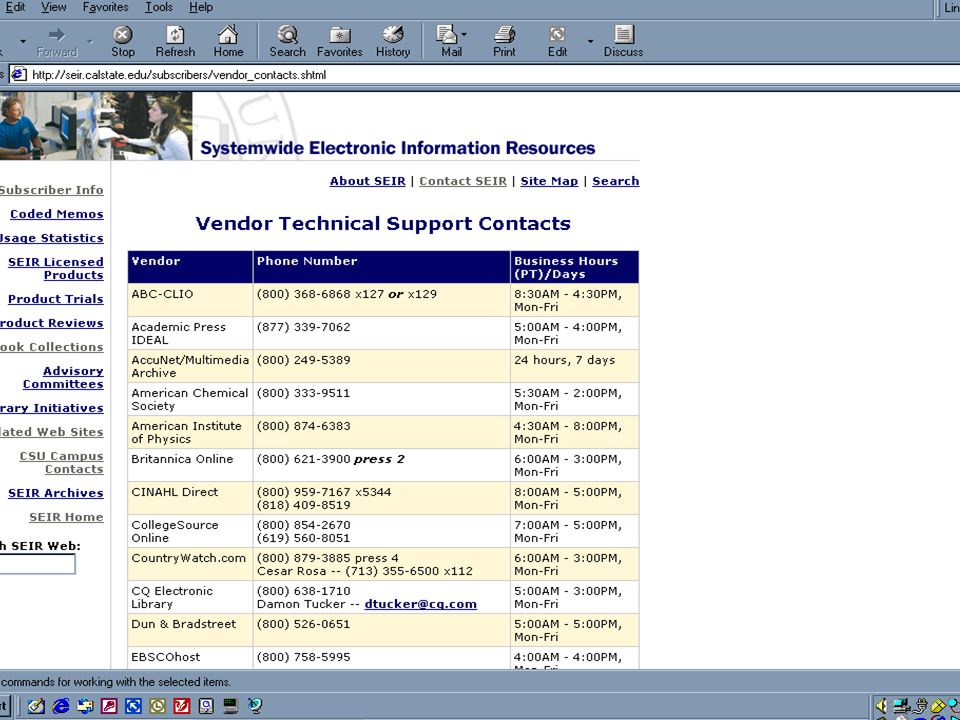The image size is (960, 720).
Task: Go to the SEIR Home link
Action: pos(66,517)
